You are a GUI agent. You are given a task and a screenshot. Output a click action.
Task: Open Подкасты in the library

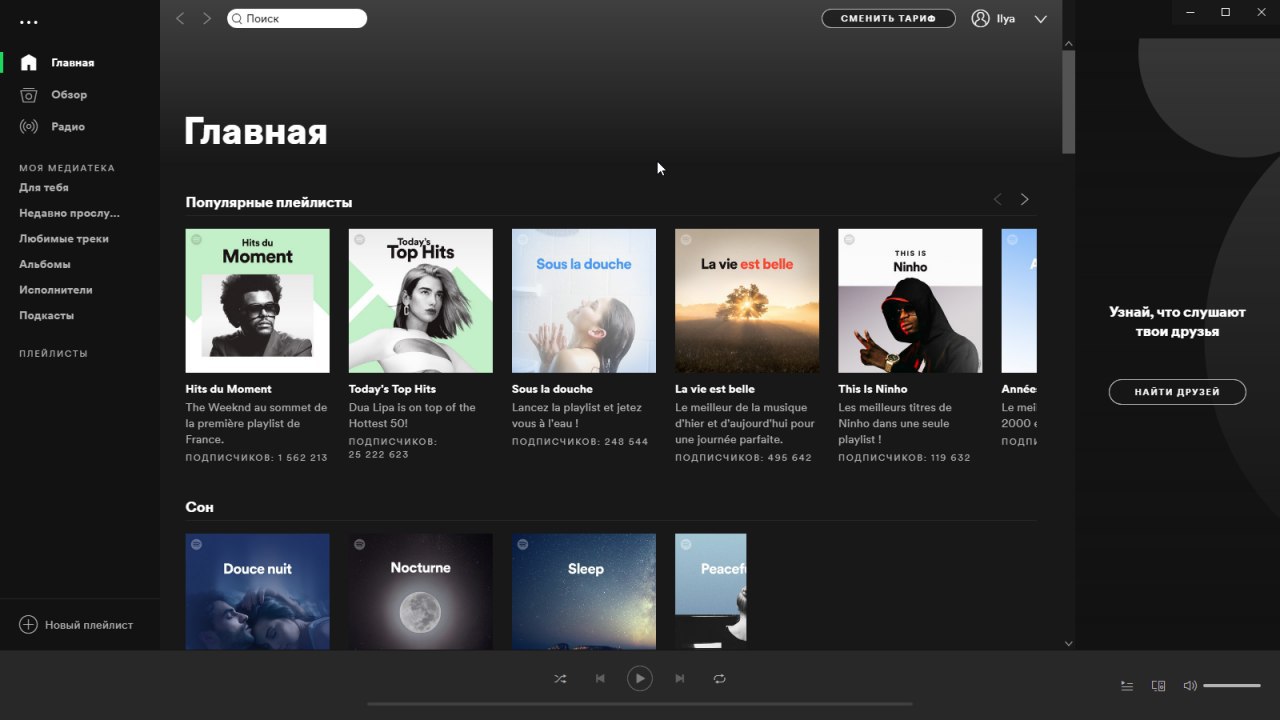(46, 316)
